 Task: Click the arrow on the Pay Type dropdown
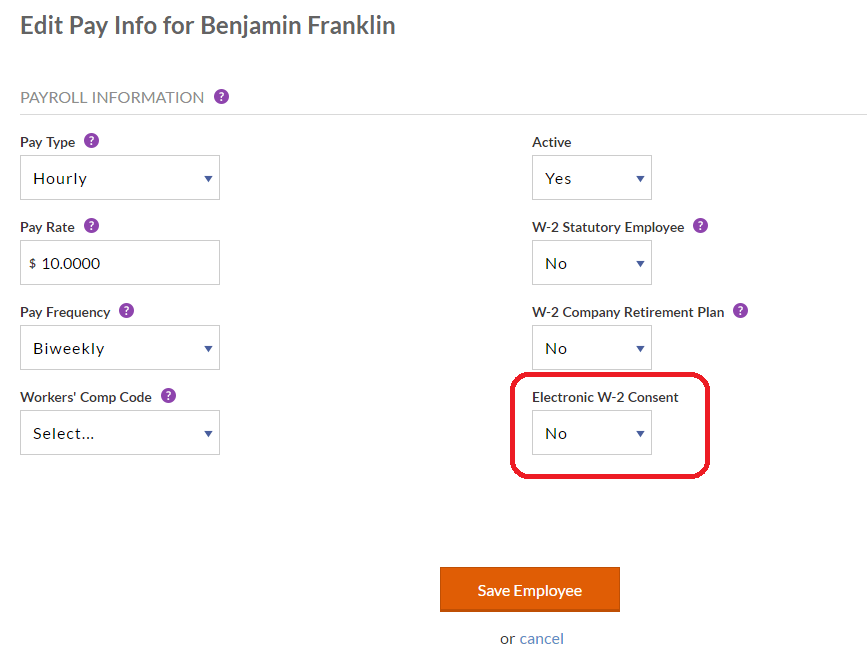(208, 179)
